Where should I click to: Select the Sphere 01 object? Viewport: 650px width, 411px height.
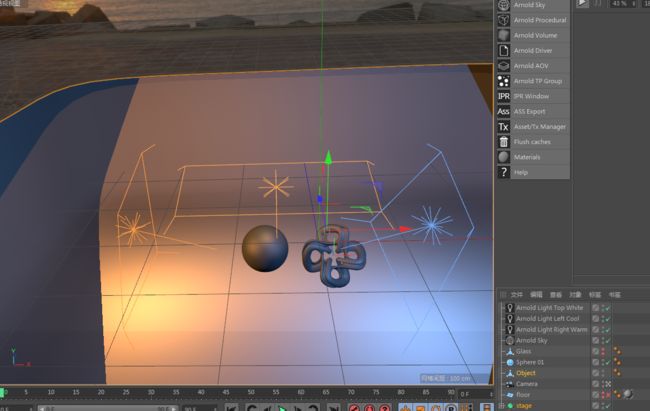coord(529,362)
